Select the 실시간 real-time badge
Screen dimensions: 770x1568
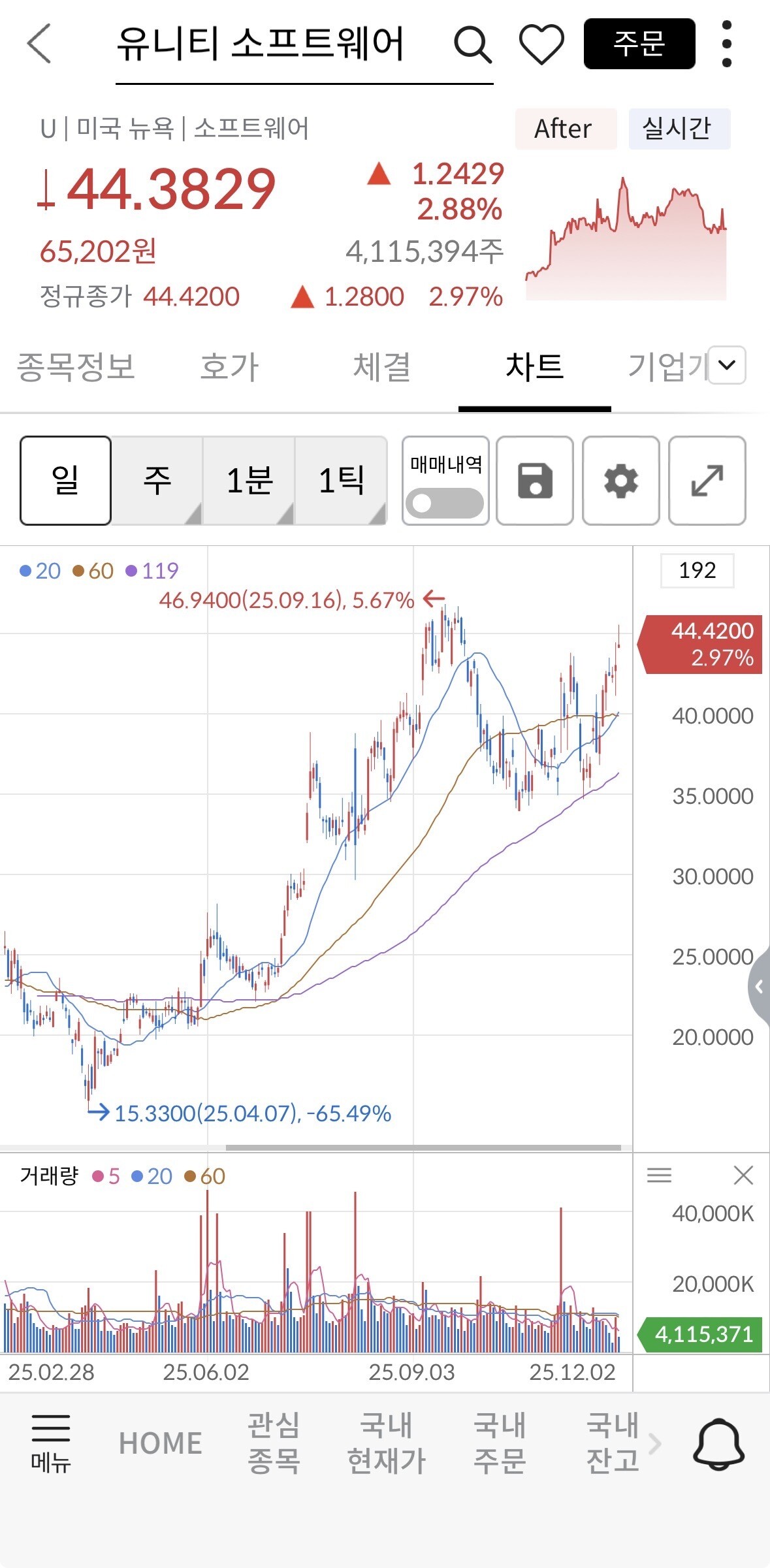(x=679, y=129)
